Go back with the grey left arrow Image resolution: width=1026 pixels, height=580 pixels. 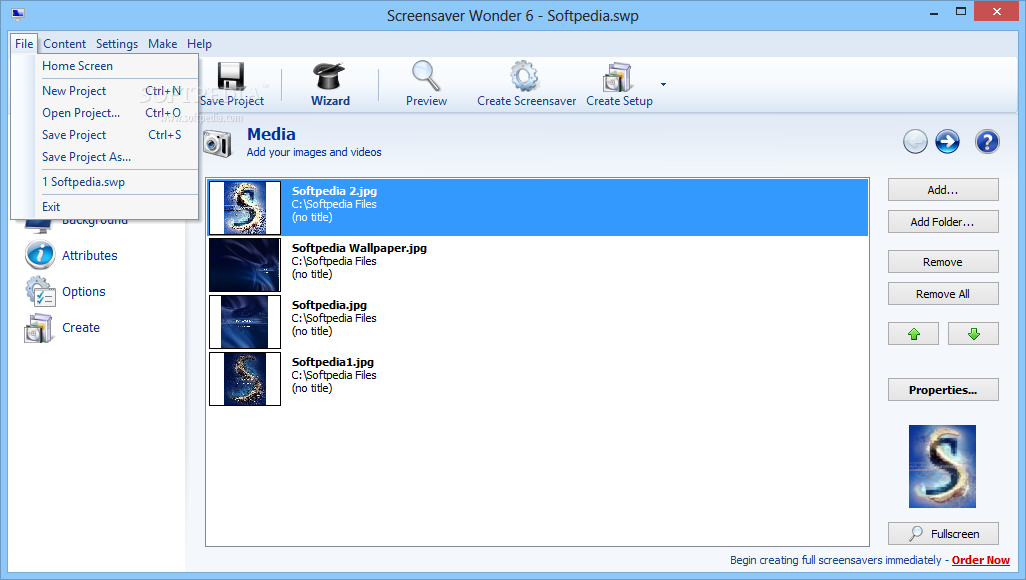pyautogui.click(x=915, y=141)
